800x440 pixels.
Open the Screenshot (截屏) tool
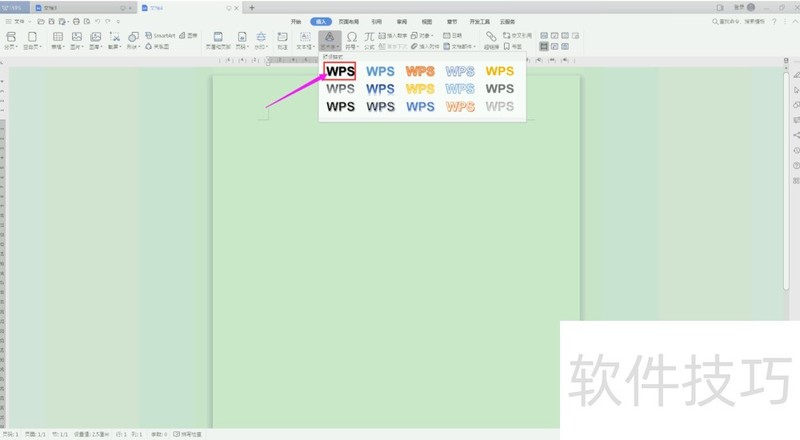(114, 40)
